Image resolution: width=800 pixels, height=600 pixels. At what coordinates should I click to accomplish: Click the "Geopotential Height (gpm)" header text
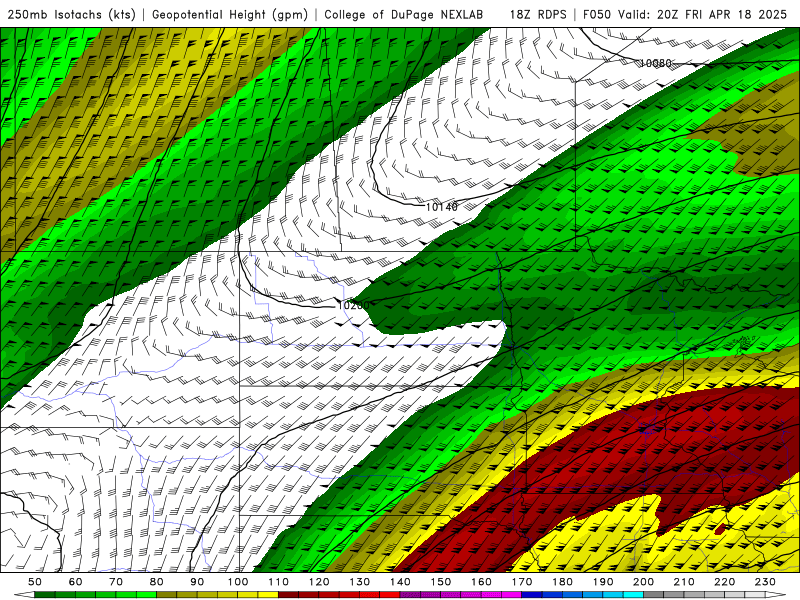230,14
